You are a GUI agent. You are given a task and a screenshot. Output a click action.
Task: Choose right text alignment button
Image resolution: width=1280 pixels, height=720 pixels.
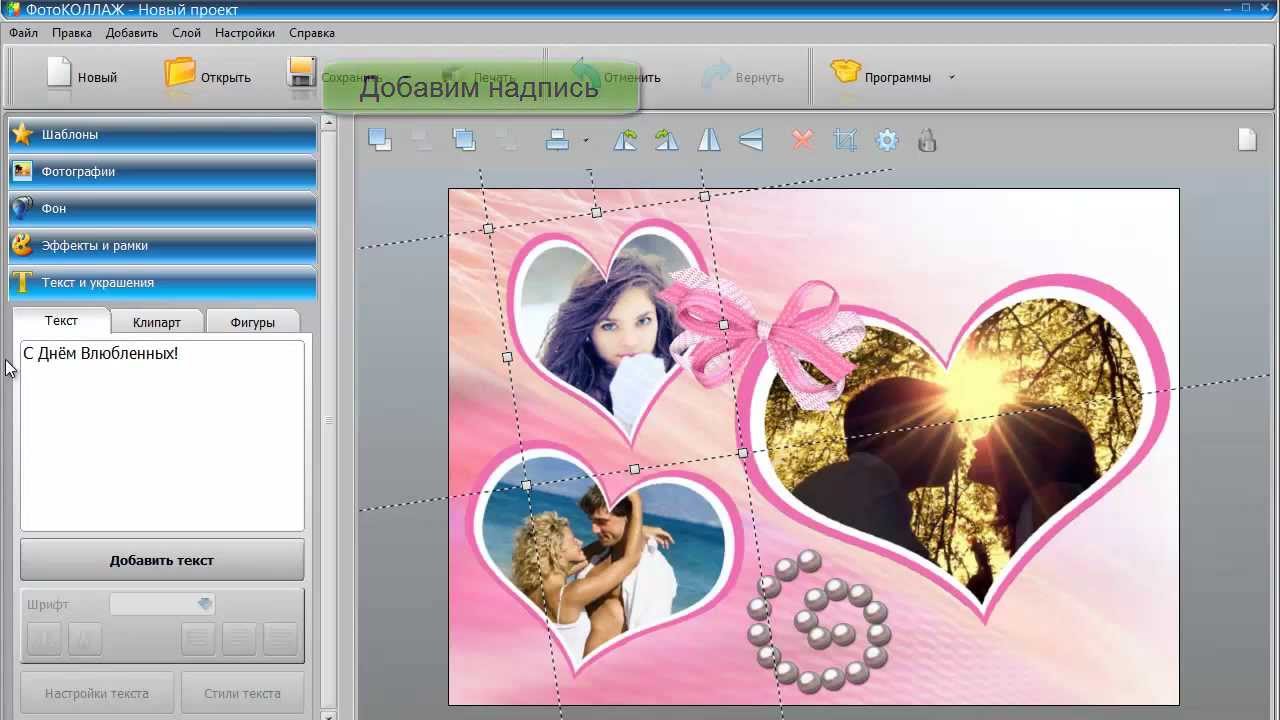pyautogui.click(x=281, y=638)
